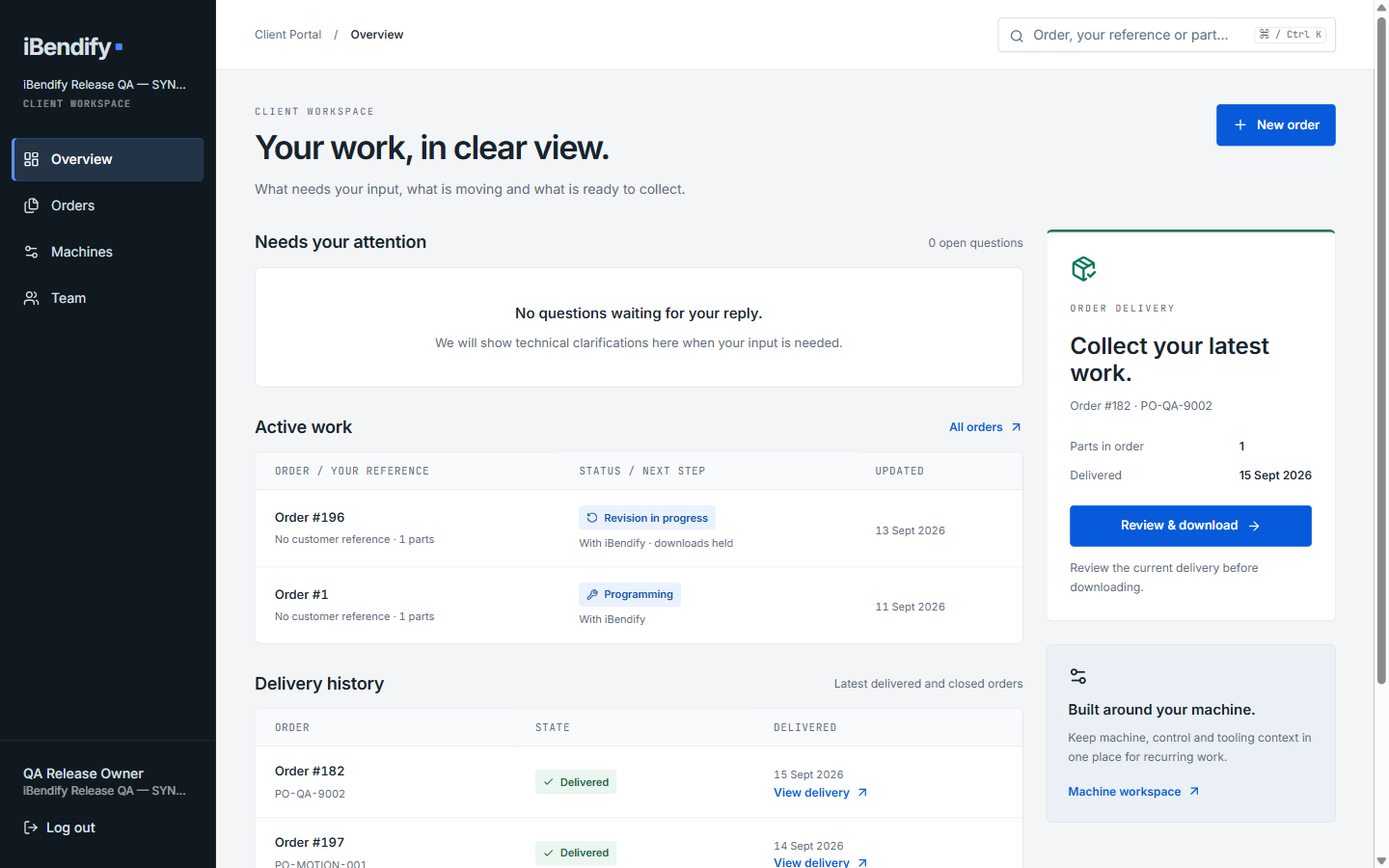This screenshot has width=1389, height=868.
Task: Click the Overview grid icon in sidebar
Action: (32, 159)
